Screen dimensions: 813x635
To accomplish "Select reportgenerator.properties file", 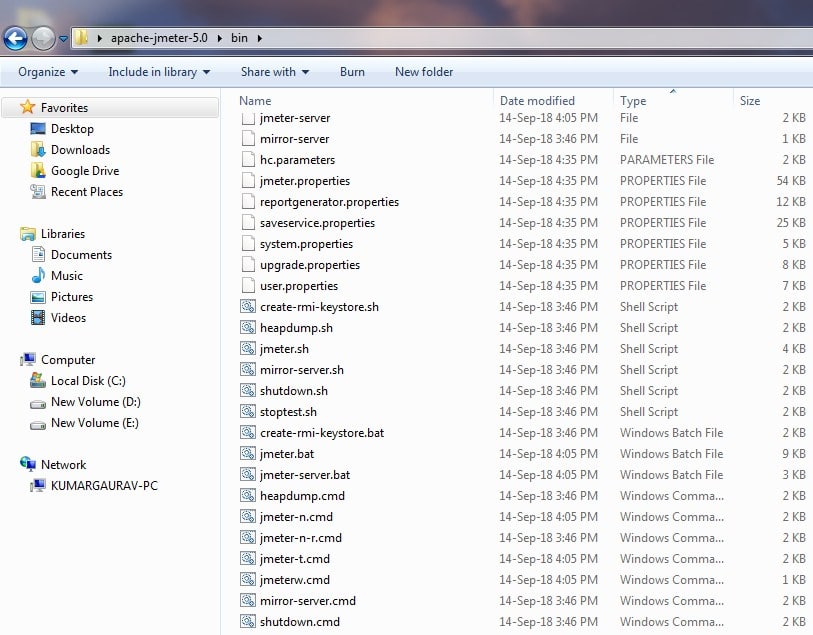I will [329, 202].
